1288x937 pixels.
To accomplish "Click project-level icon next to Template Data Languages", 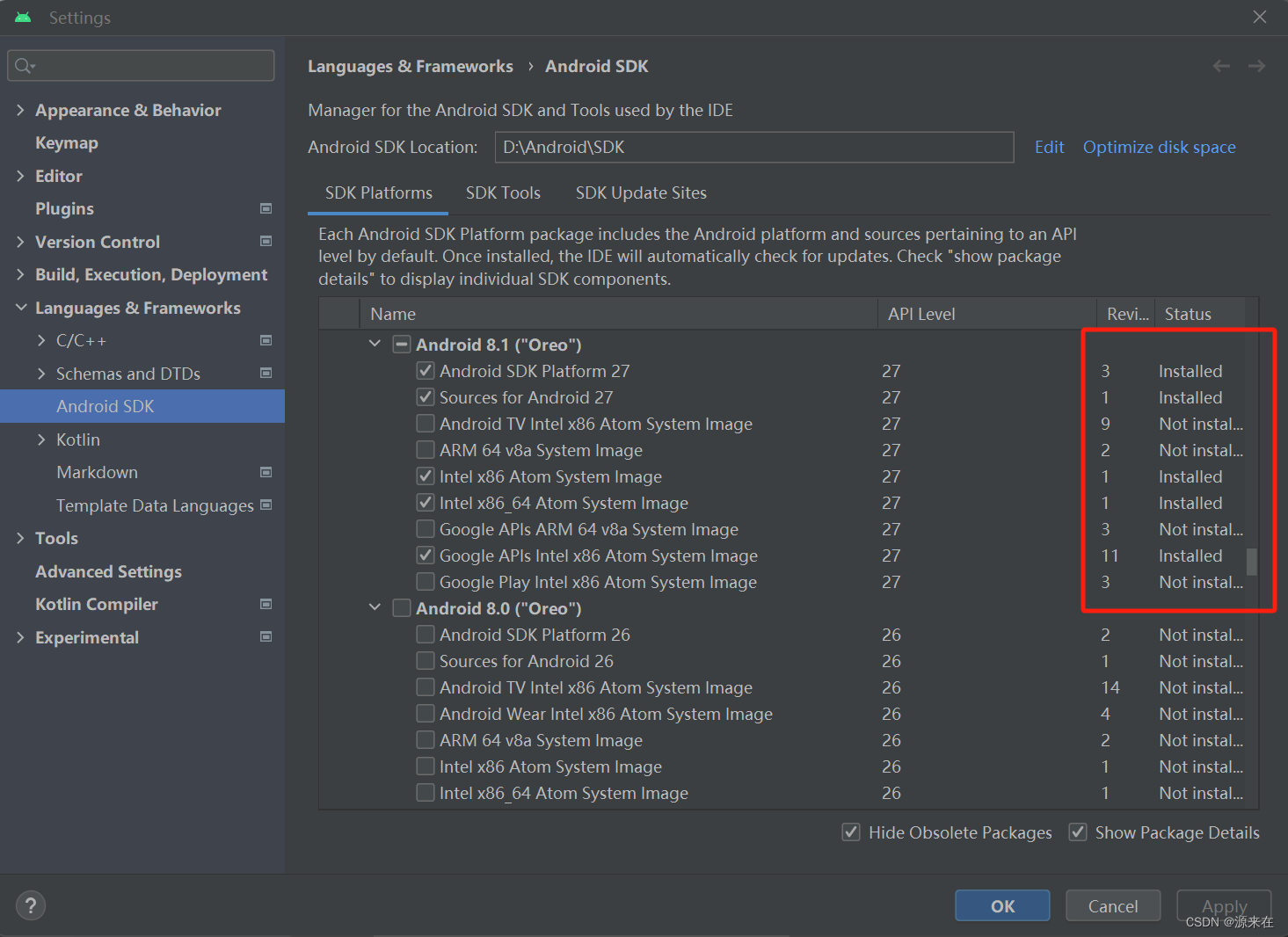I will point(266,505).
